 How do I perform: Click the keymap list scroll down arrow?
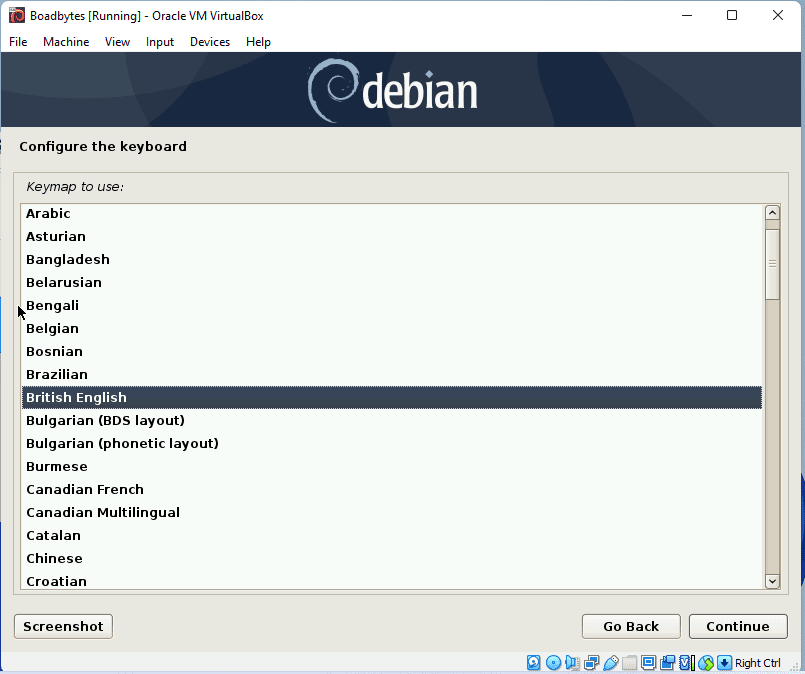tap(772, 581)
